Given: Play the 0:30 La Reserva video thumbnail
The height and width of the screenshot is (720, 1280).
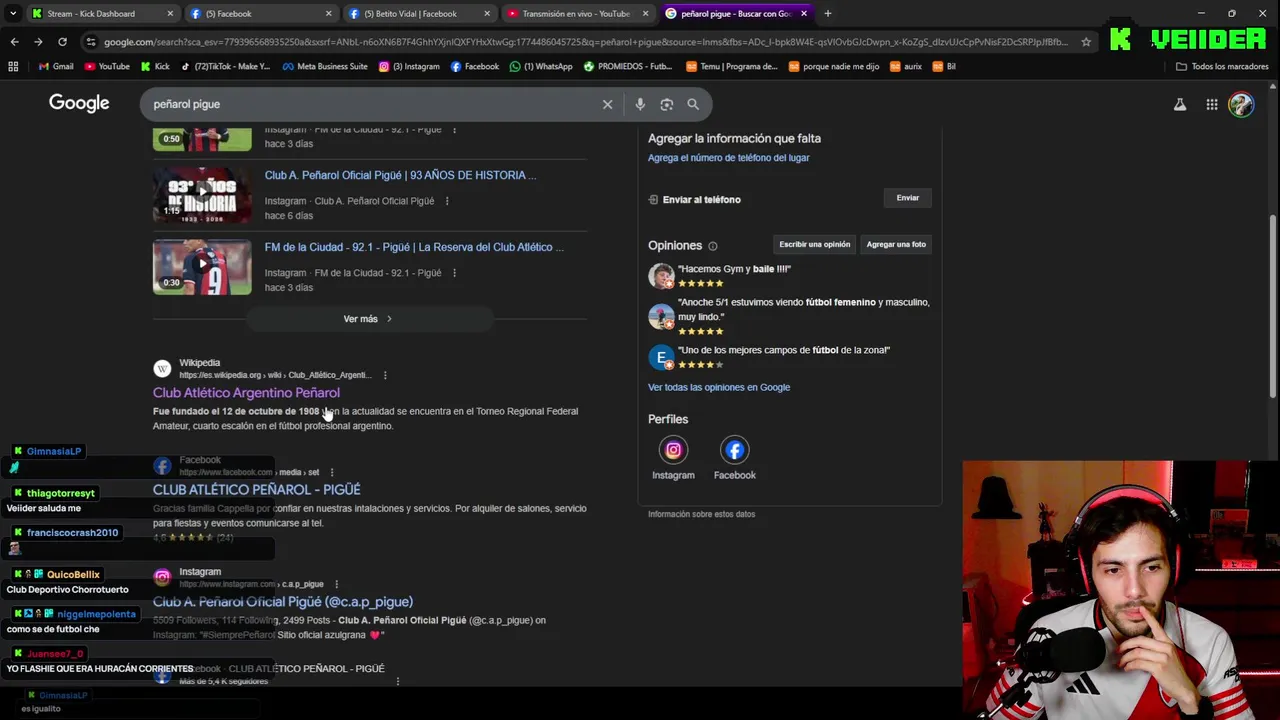Looking at the screenshot, I should 202,266.
